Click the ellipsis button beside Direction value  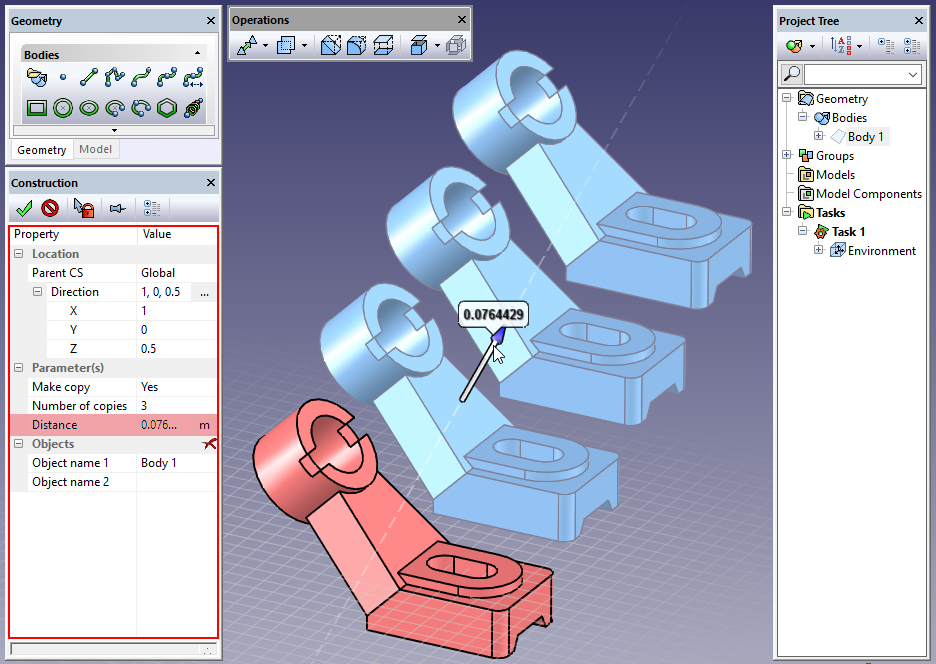pyautogui.click(x=204, y=292)
